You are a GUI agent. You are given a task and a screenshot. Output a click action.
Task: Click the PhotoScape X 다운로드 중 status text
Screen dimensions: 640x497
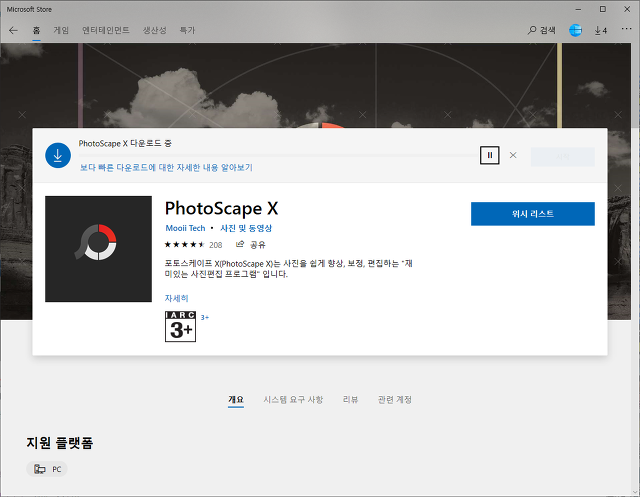click(125, 144)
